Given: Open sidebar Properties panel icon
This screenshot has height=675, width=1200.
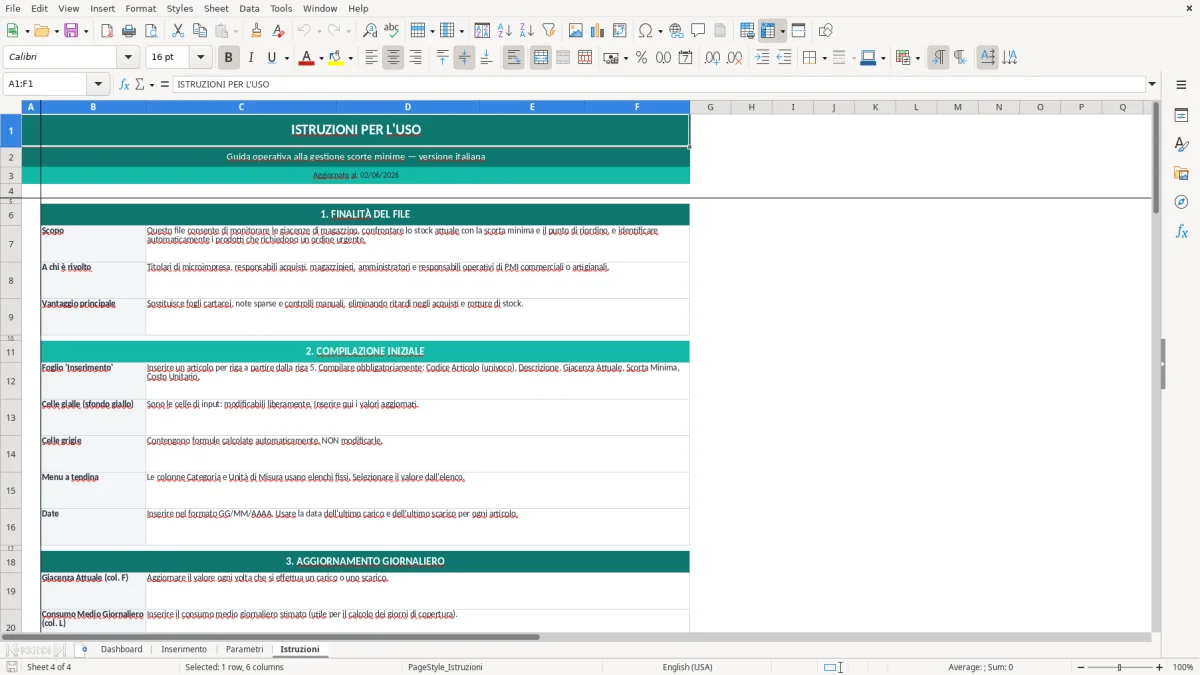Looking at the screenshot, I should click(x=1181, y=116).
